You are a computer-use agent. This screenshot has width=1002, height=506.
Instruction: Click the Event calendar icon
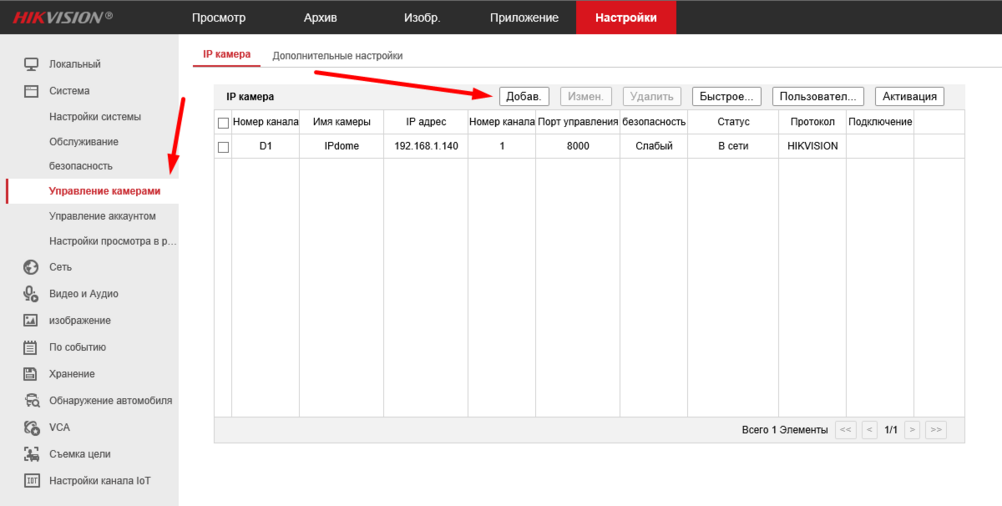31,348
